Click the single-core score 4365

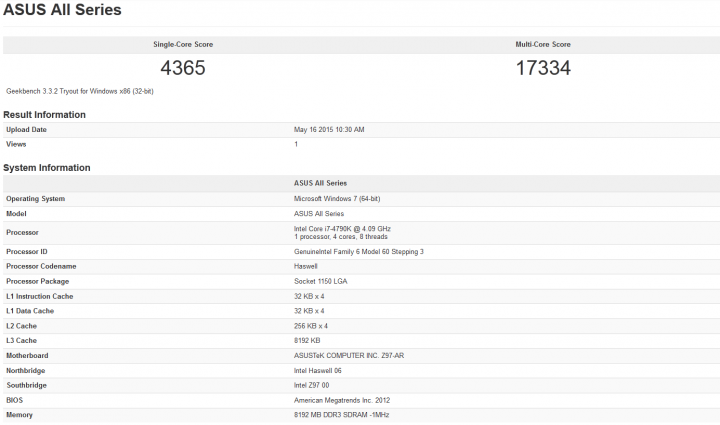pos(183,68)
